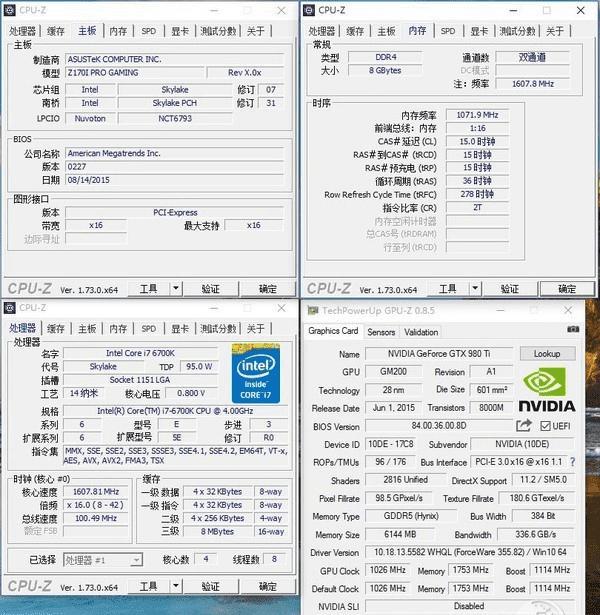Click the multiplier x 16.0 ( 8 - 42 ) value

[x=96, y=505]
